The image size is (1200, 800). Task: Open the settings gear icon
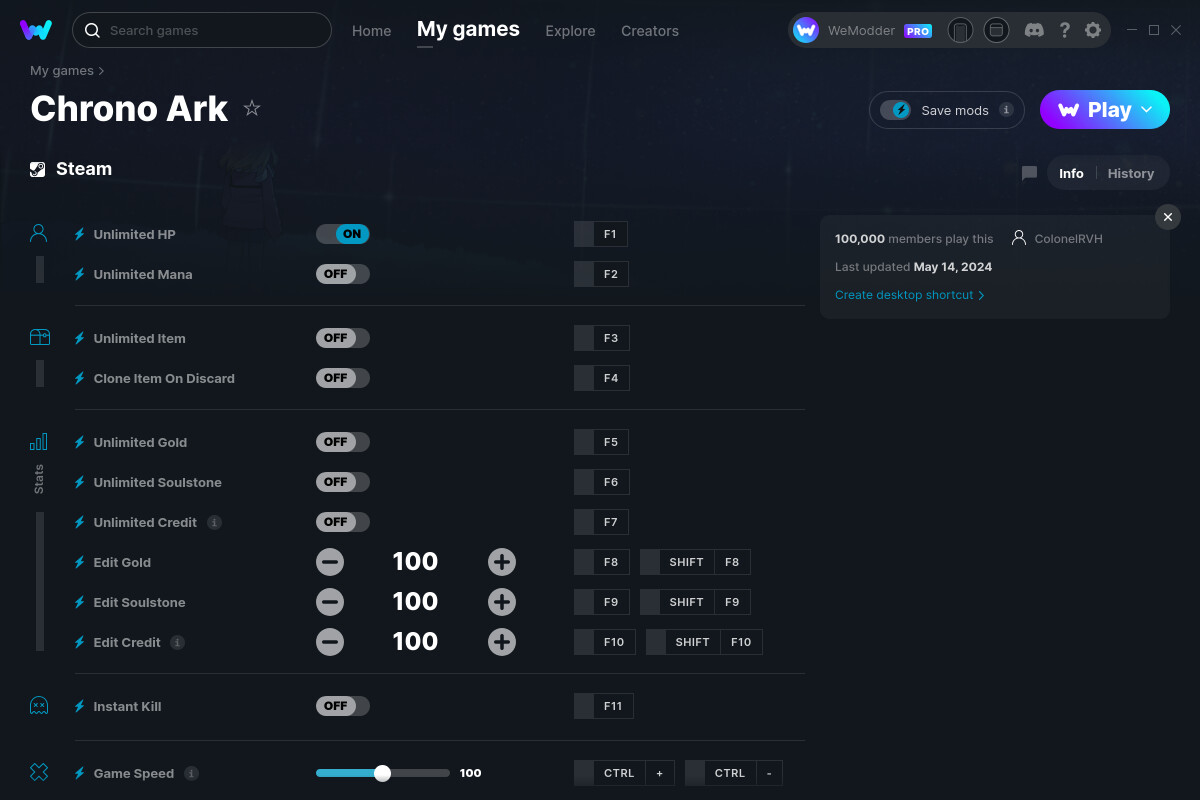click(x=1093, y=30)
